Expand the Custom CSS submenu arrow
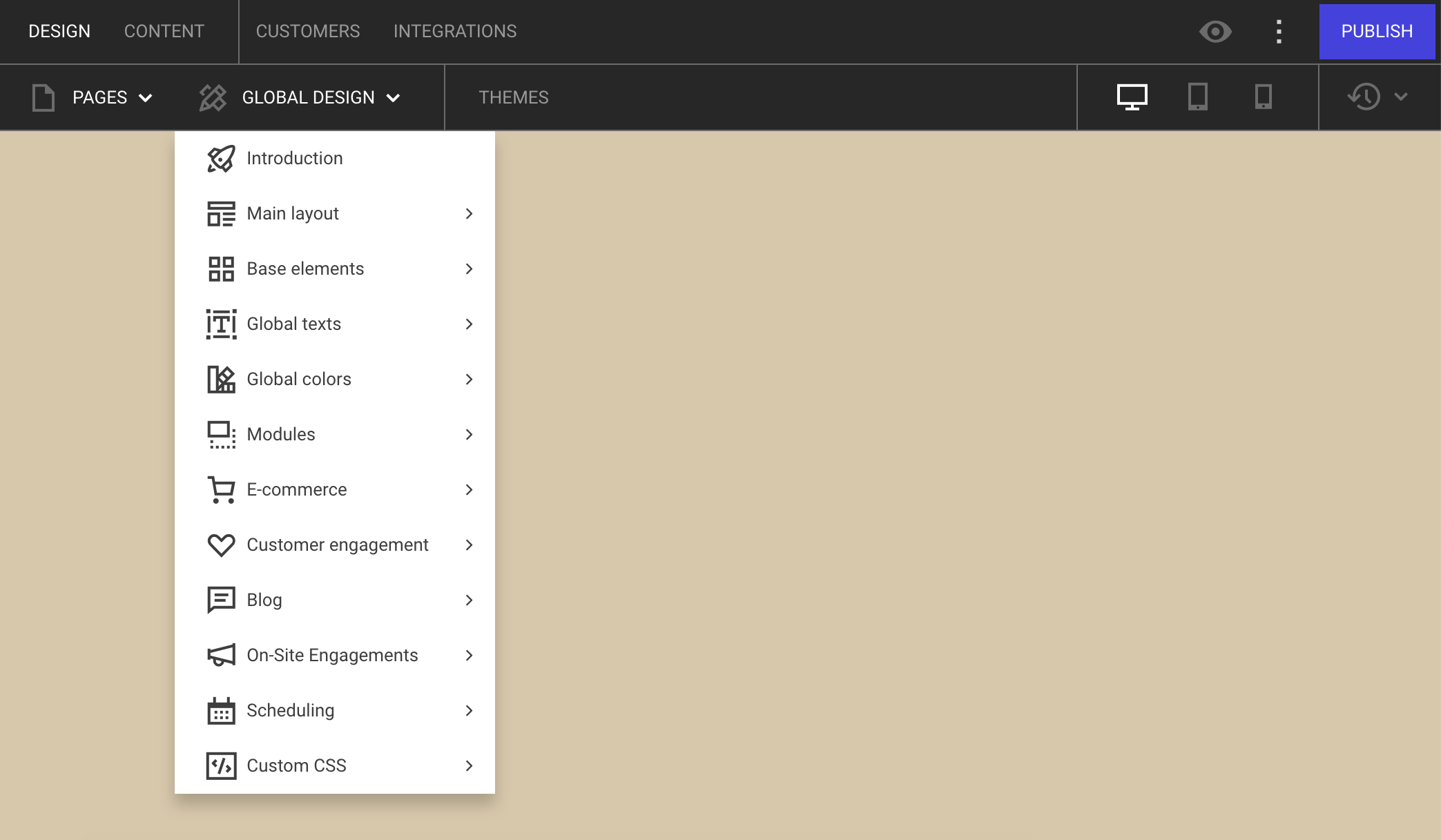1441x840 pixels. [x=470, y=766]
